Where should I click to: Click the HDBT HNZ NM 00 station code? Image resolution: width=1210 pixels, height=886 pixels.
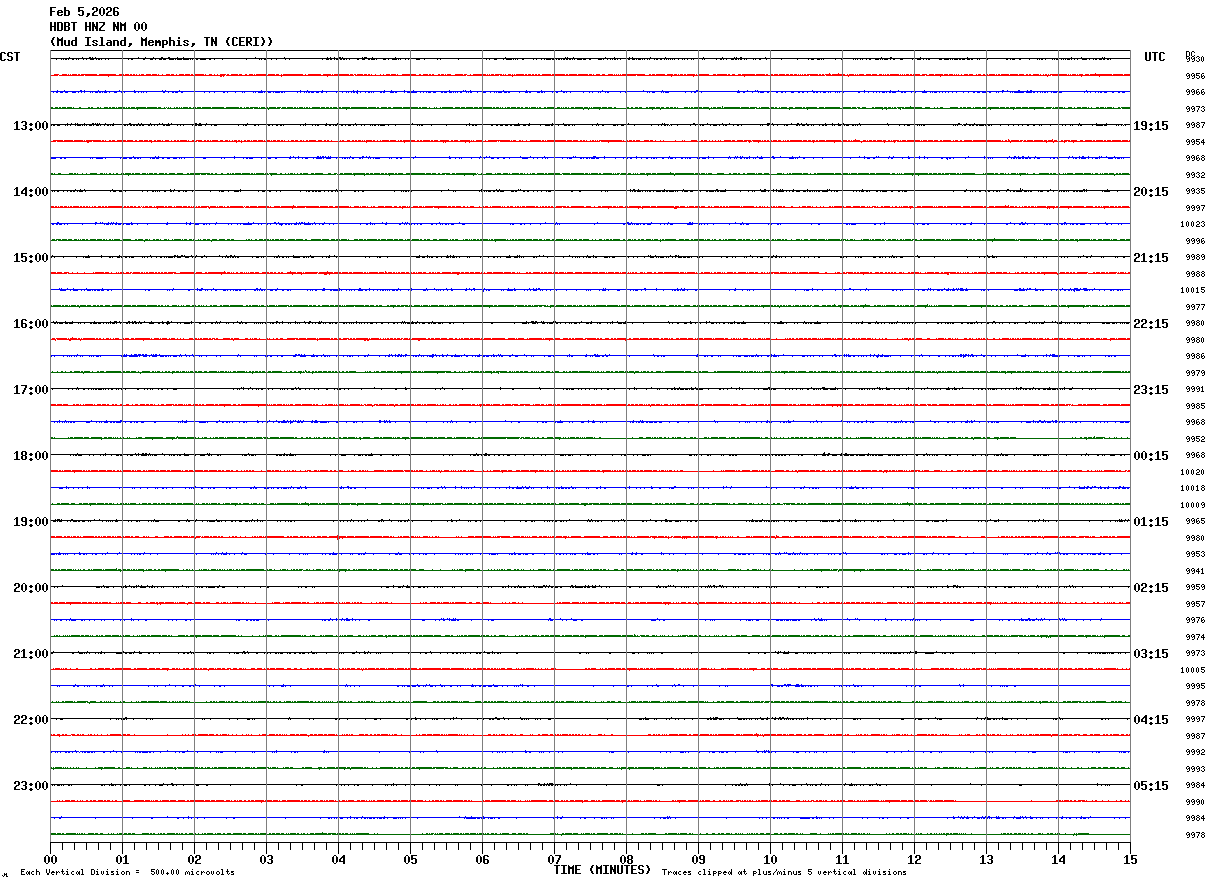pos(98,27)
